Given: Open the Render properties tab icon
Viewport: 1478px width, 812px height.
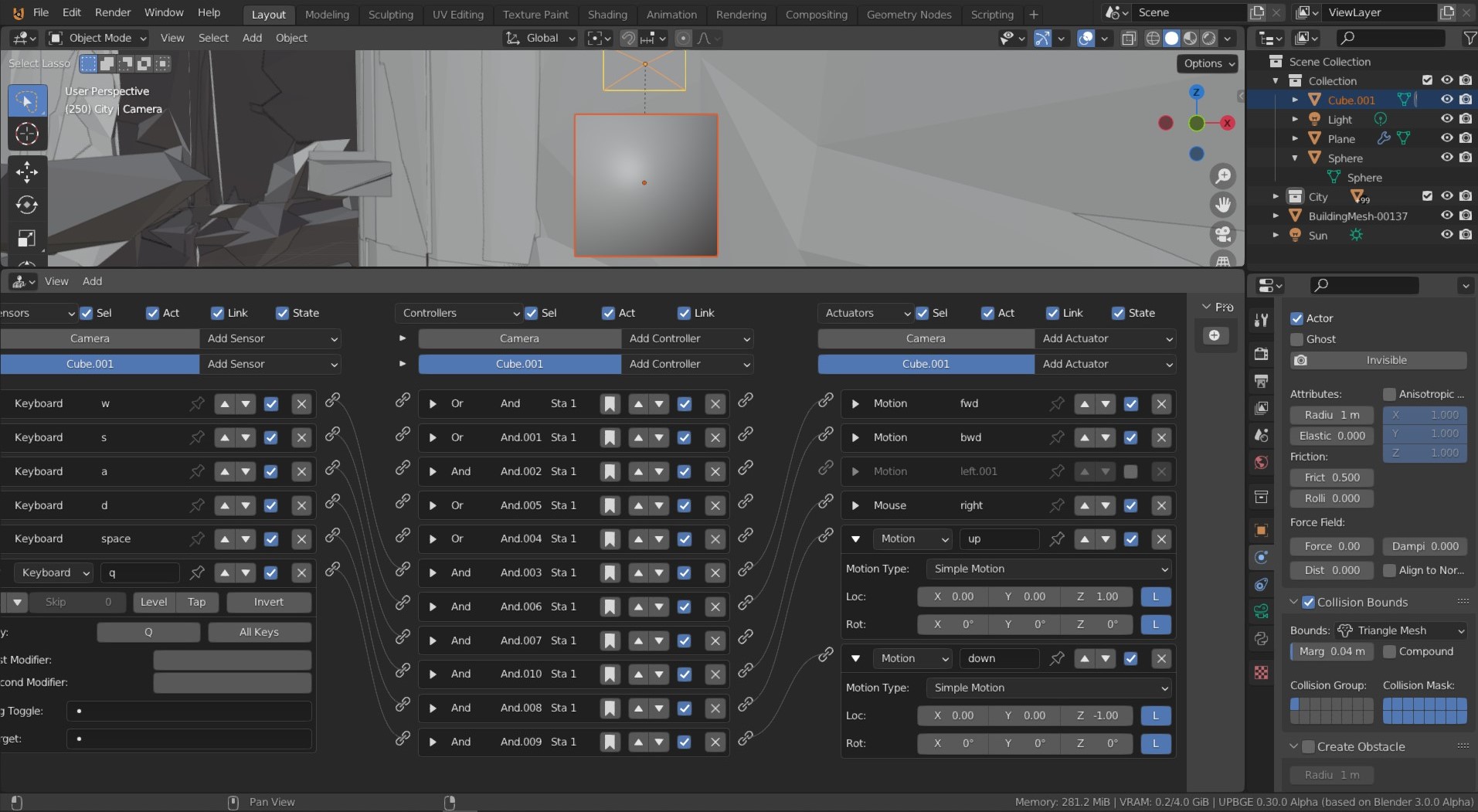Looking at the screenshot, I should point(1261,354).
